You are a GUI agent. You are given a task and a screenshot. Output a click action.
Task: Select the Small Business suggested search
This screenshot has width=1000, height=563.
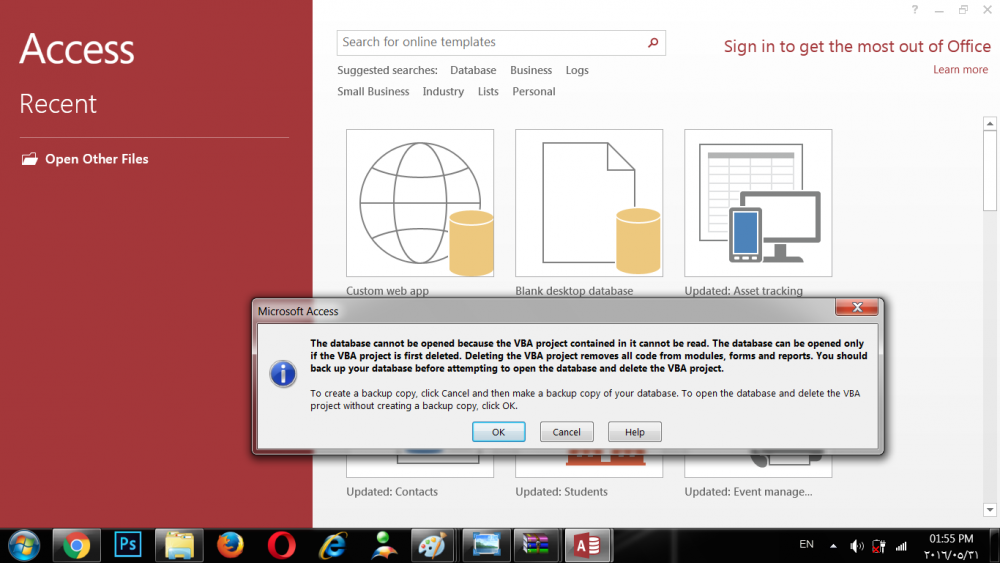(373, 91)
